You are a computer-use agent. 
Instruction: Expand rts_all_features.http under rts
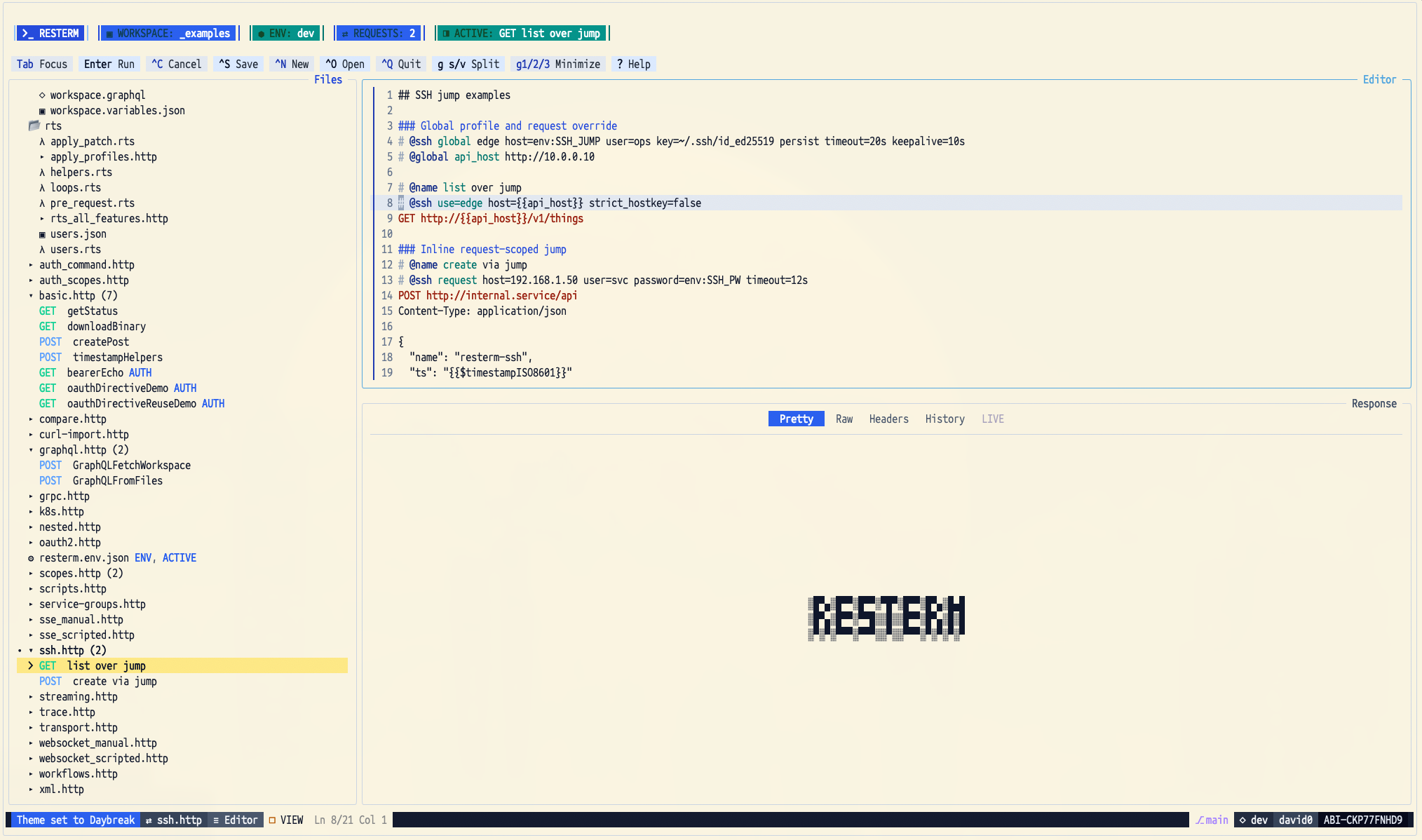[42, 218]
